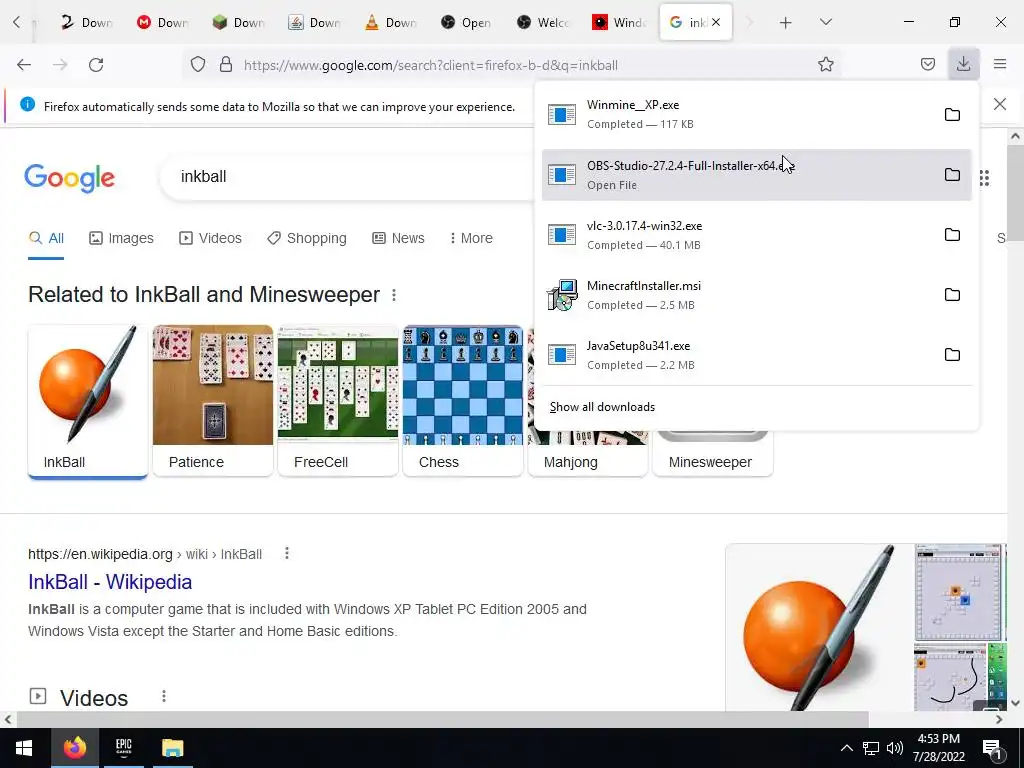Select the Minesweeper related card
Image resolution: width=1024 pixels, height=768 pixels.
pos(712,453)
